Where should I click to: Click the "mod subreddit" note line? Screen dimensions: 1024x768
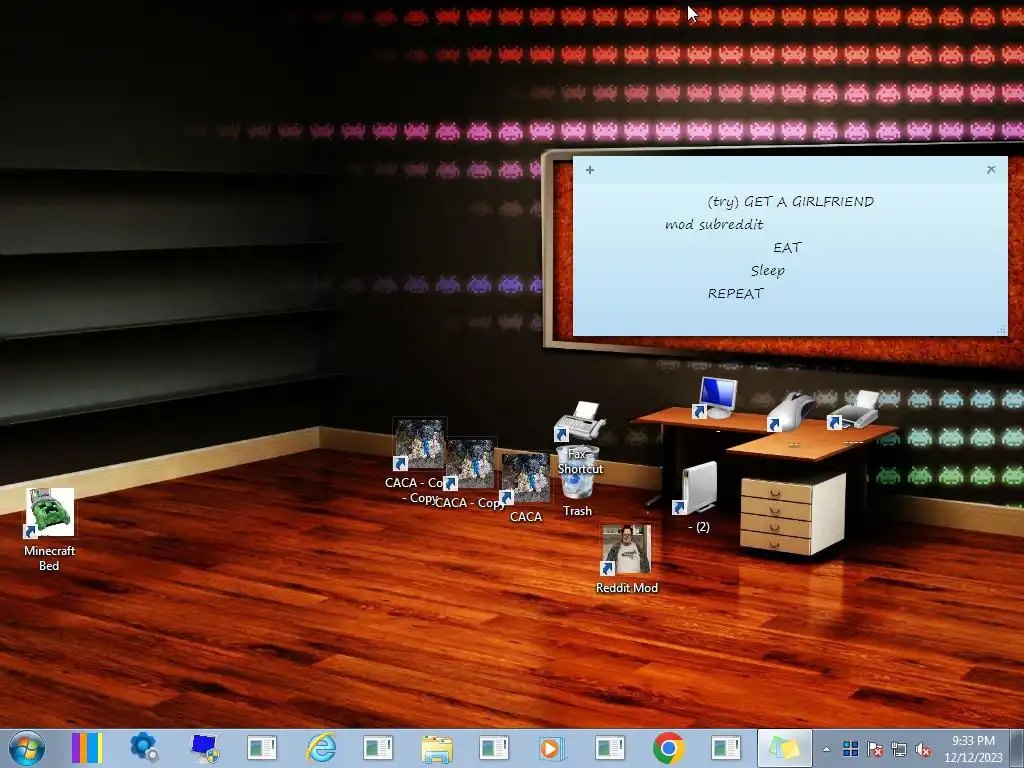pos(714,225)
